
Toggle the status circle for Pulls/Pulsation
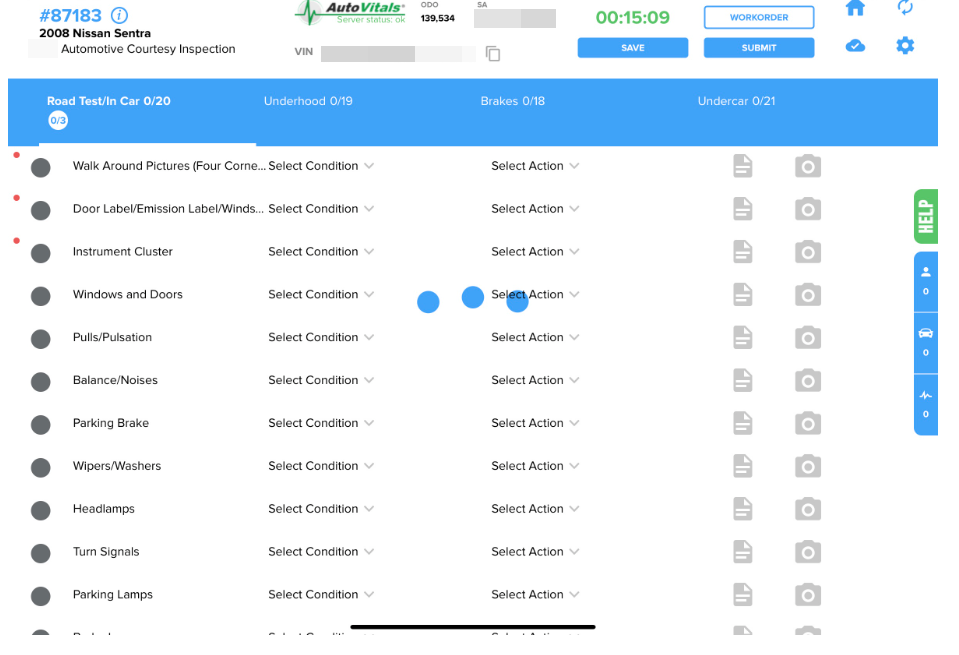pyautogui.click(x=40, y=338)
